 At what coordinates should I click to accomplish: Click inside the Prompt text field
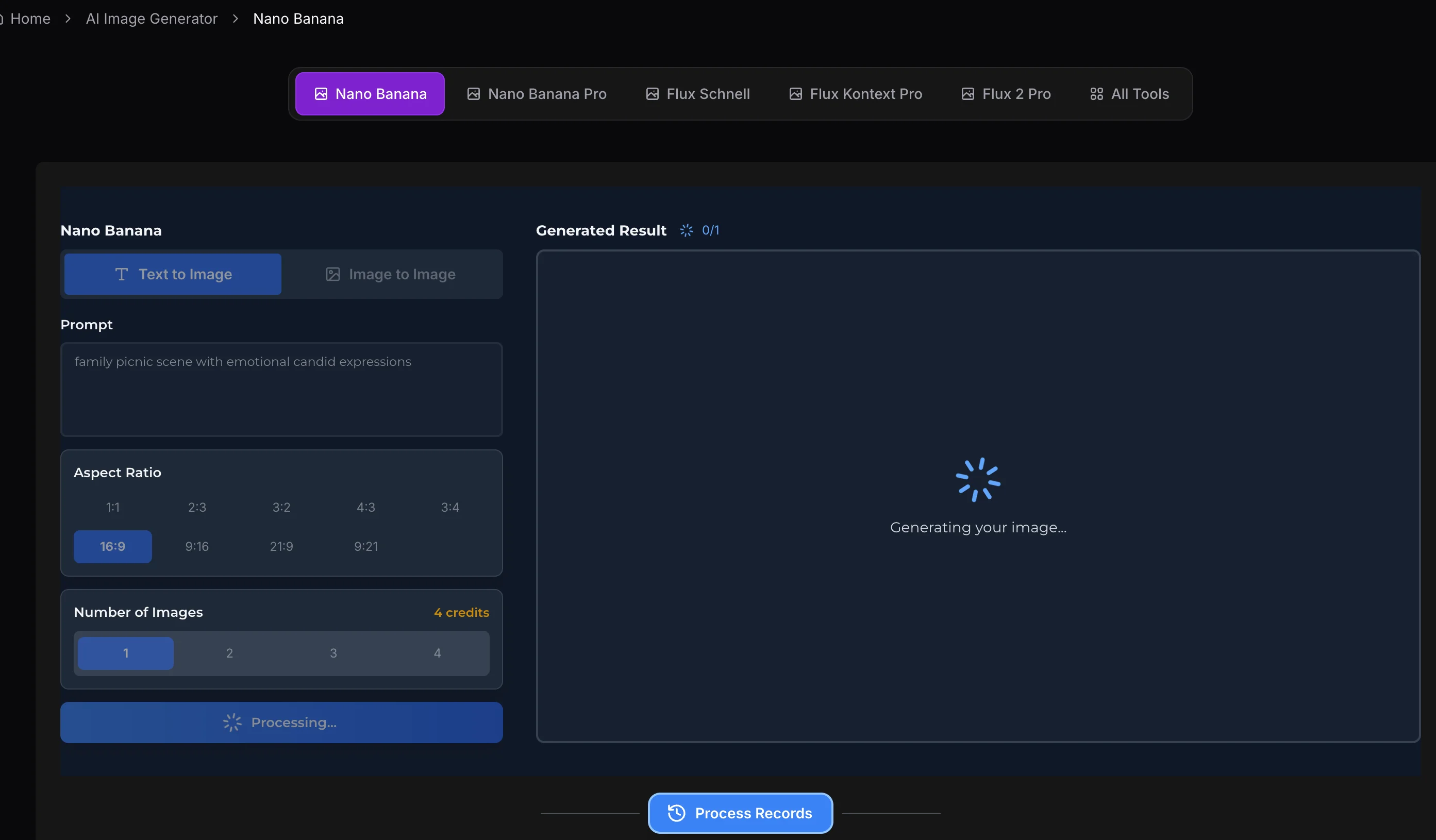281,389
